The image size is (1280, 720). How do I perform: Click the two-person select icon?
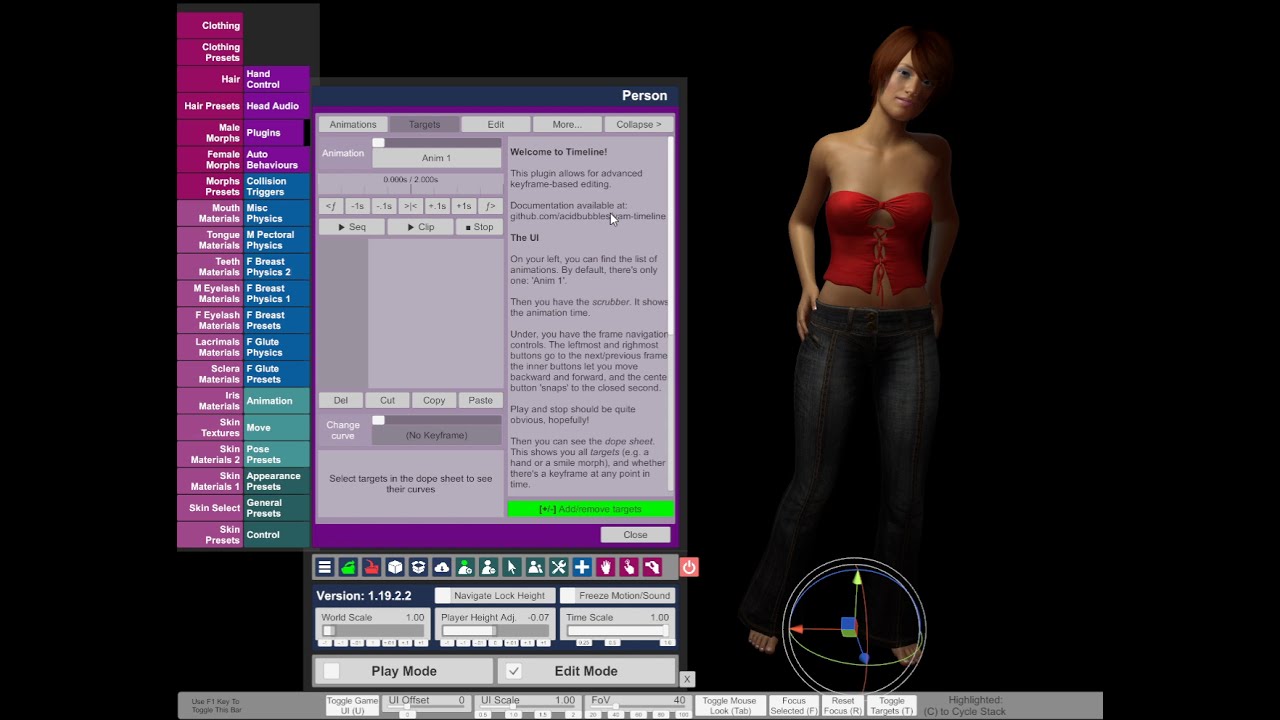(x=535, y=567)
